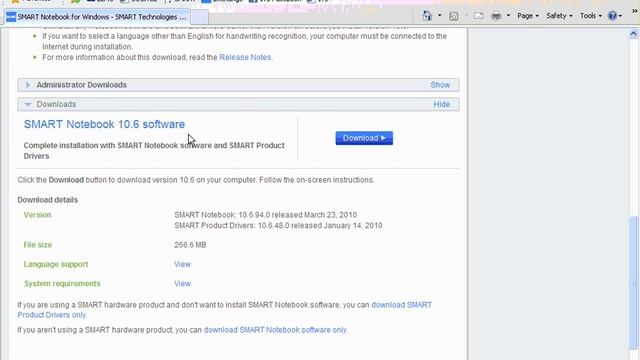Click the 'System requirements' label
Viewport: 640px width, 360px height.
pos(62,284)
